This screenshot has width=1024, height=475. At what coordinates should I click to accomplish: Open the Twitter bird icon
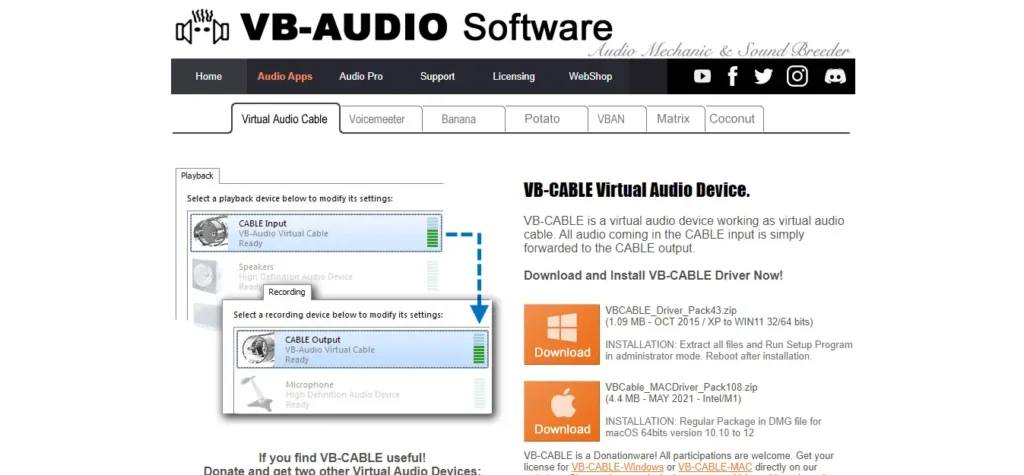pyautogui.click(x=763, y=76)
